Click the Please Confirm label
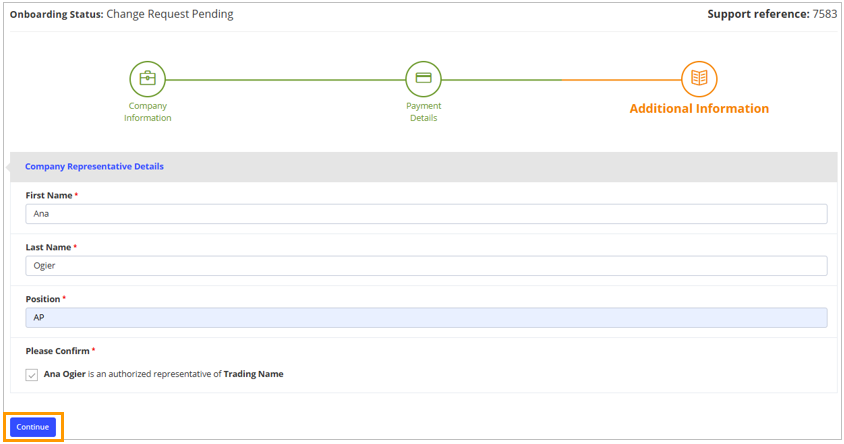This screenshot has width=844, height=444. pos(58,351)
